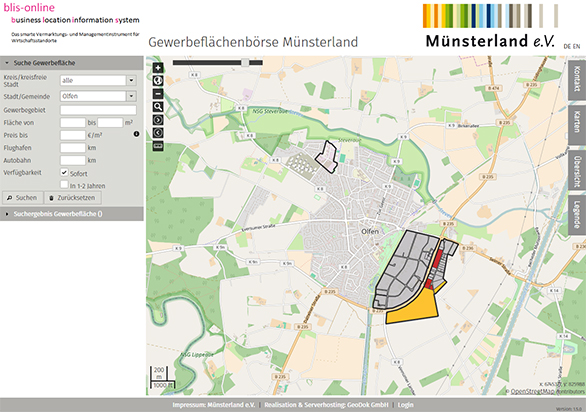Zoom in with the plus map button
Image resolution: width=586 pixels, height=412 pixels.
pos(158,68)
